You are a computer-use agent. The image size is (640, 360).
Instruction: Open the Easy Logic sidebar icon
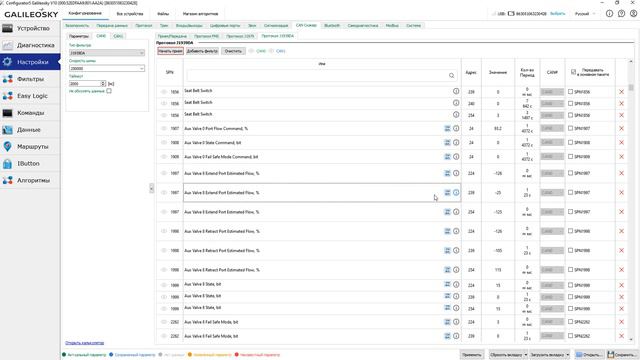[7, 96]
